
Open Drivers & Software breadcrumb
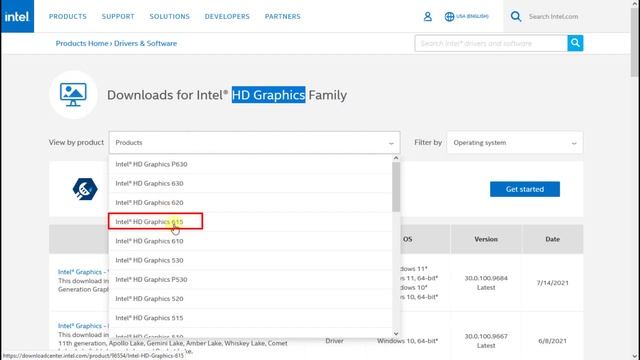pyautogui.click(x=145, y=43)
